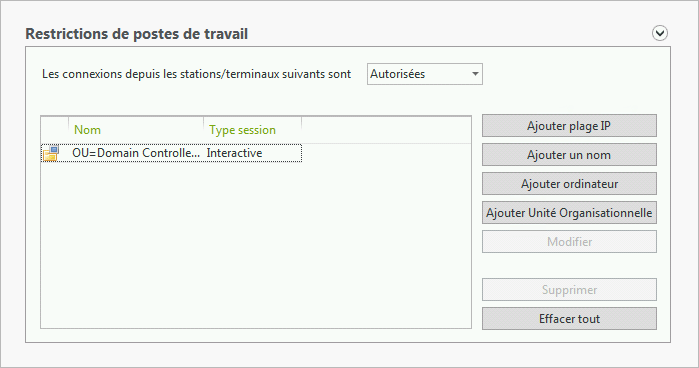
Task: Add an OU via Ajouter Unité Organisationnelle
Action: click(x=569, y=213)
